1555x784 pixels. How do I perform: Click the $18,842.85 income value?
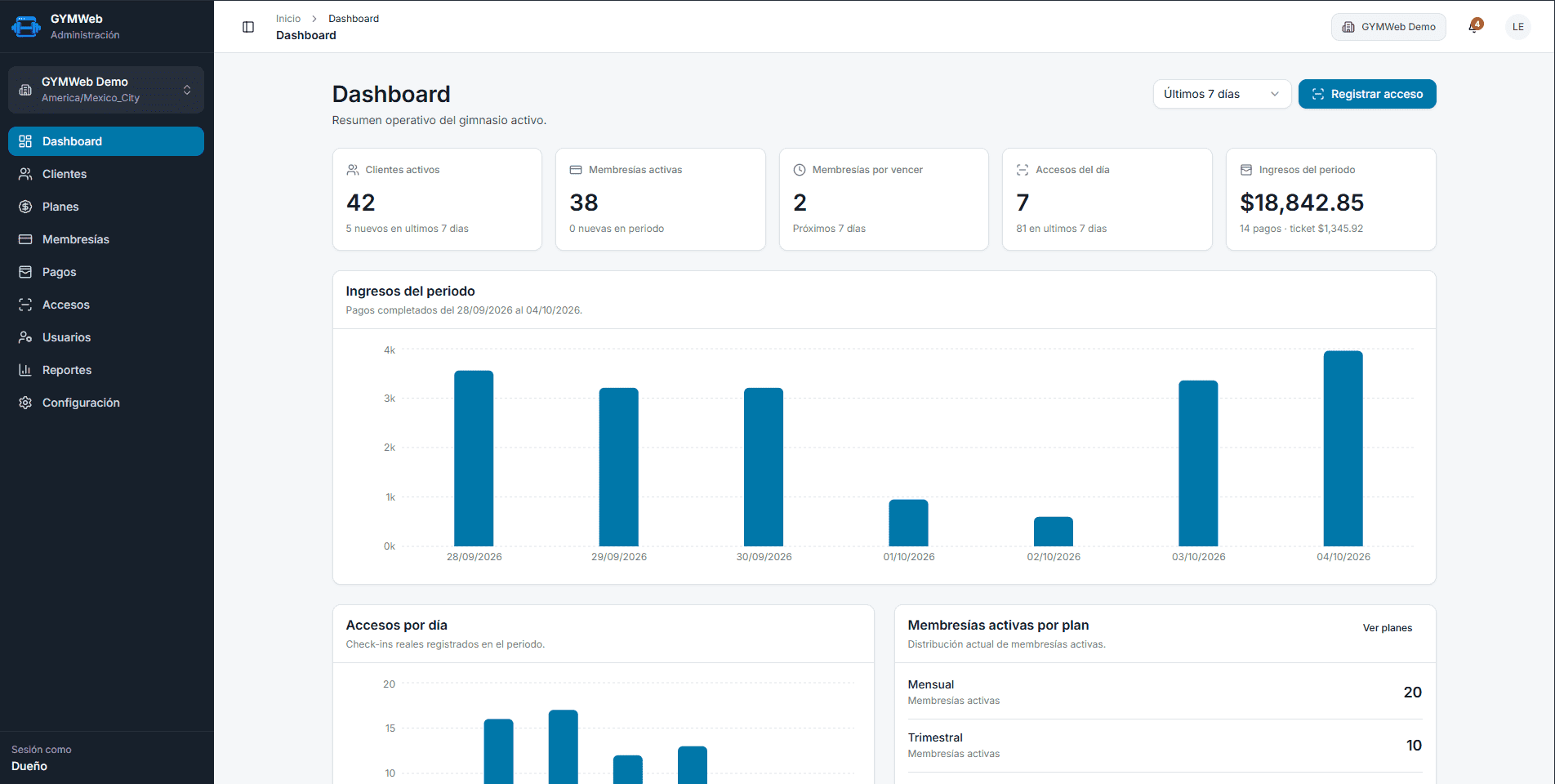point(1302,203)
